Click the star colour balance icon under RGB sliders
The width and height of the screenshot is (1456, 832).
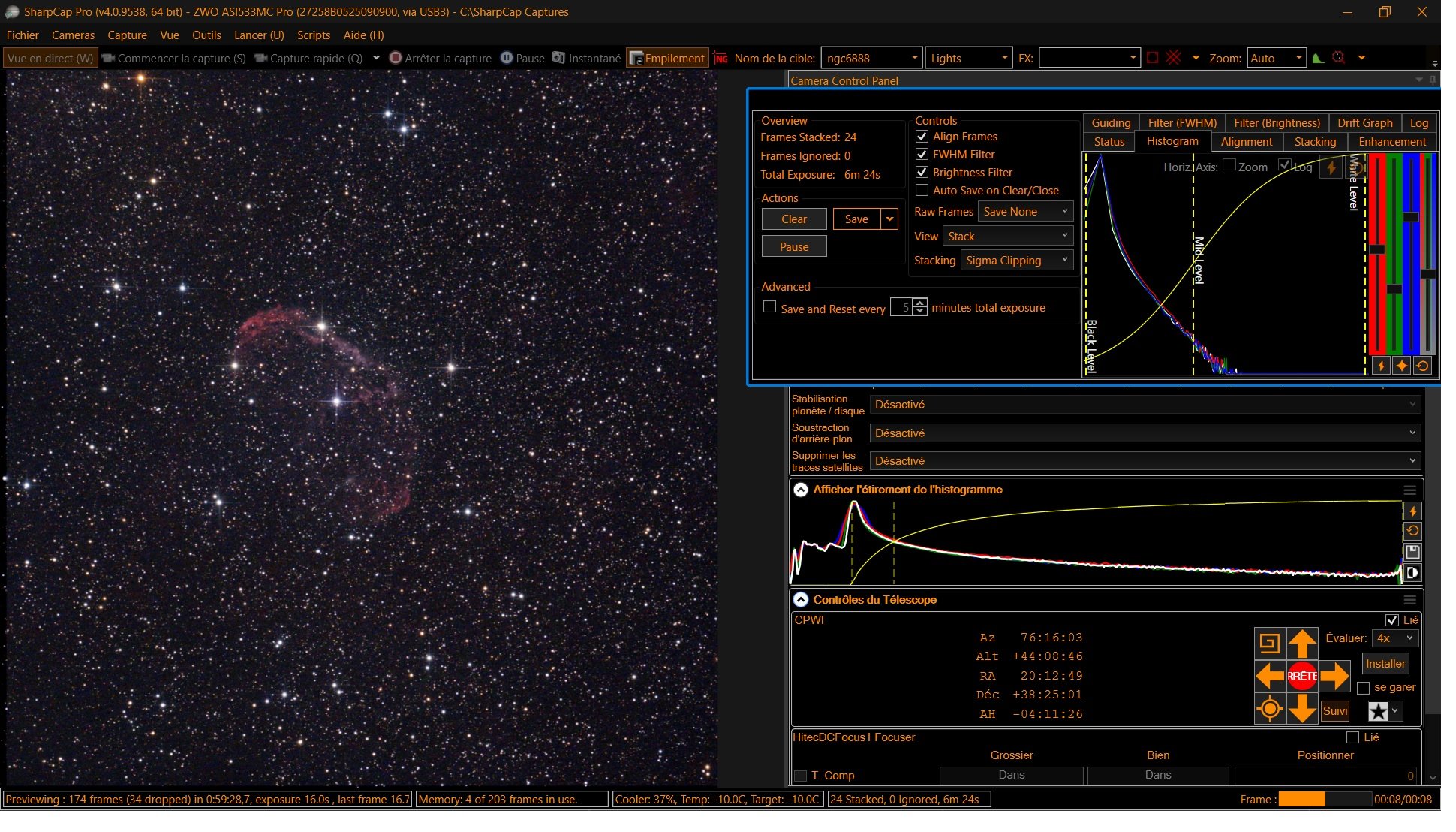point(1401,366)
